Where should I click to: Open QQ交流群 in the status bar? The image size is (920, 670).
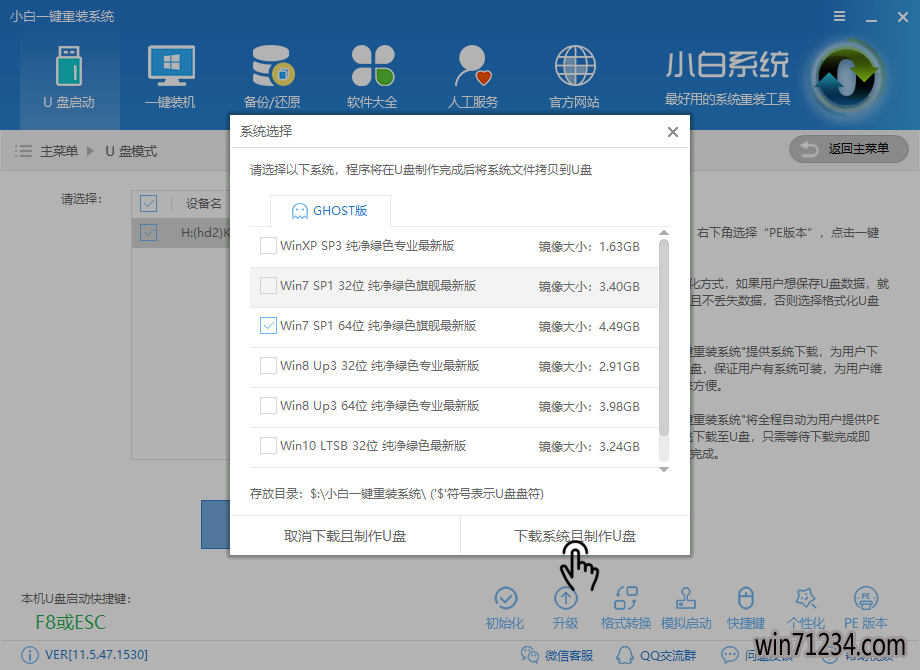656,655
